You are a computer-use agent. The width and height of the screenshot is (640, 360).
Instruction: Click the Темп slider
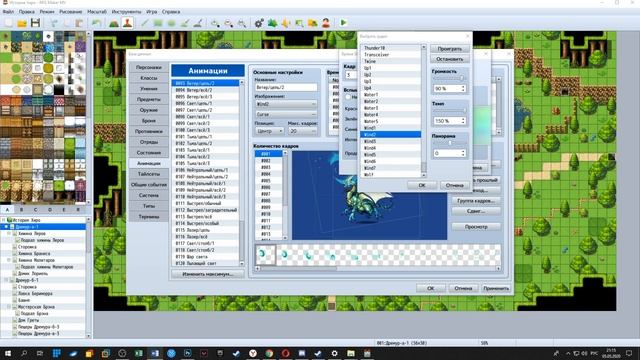pos(449,111)
